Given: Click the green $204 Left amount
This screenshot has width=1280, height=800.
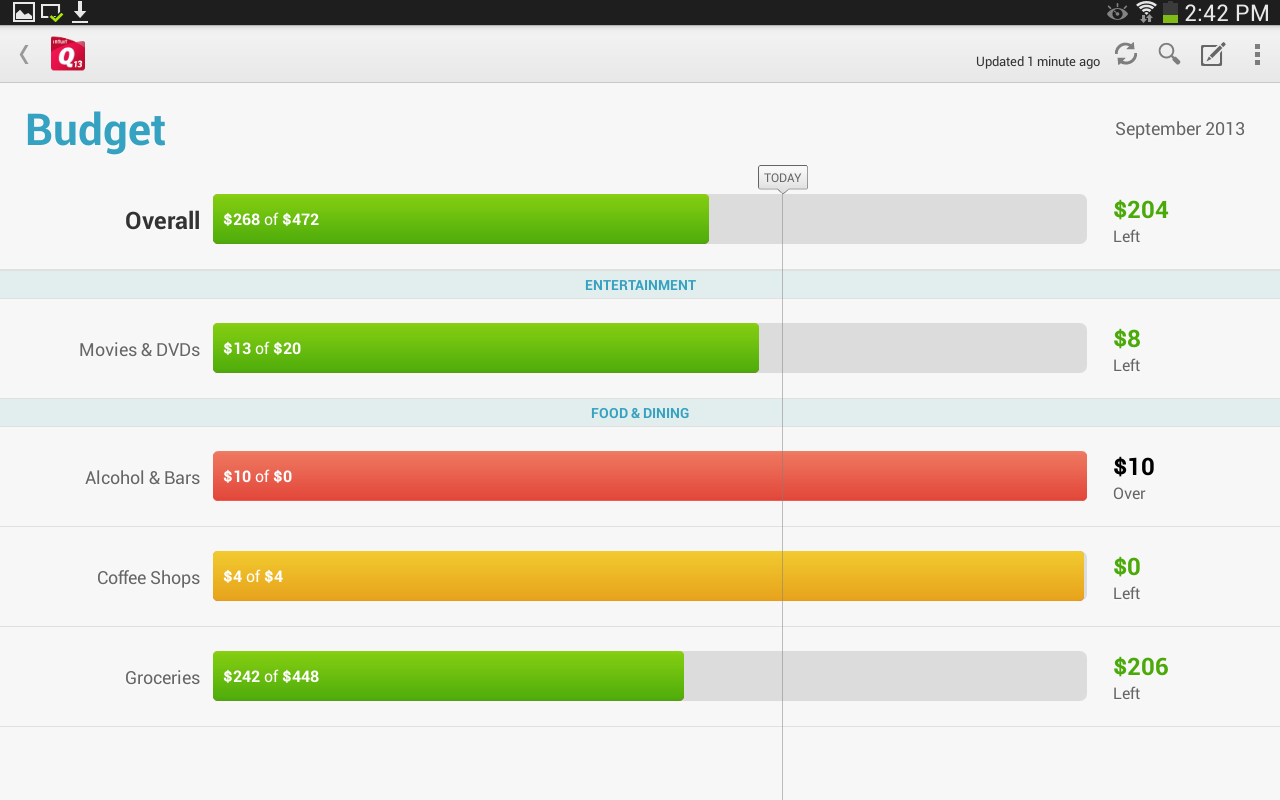Looking at the screenshot, I should pos(1141,210).
